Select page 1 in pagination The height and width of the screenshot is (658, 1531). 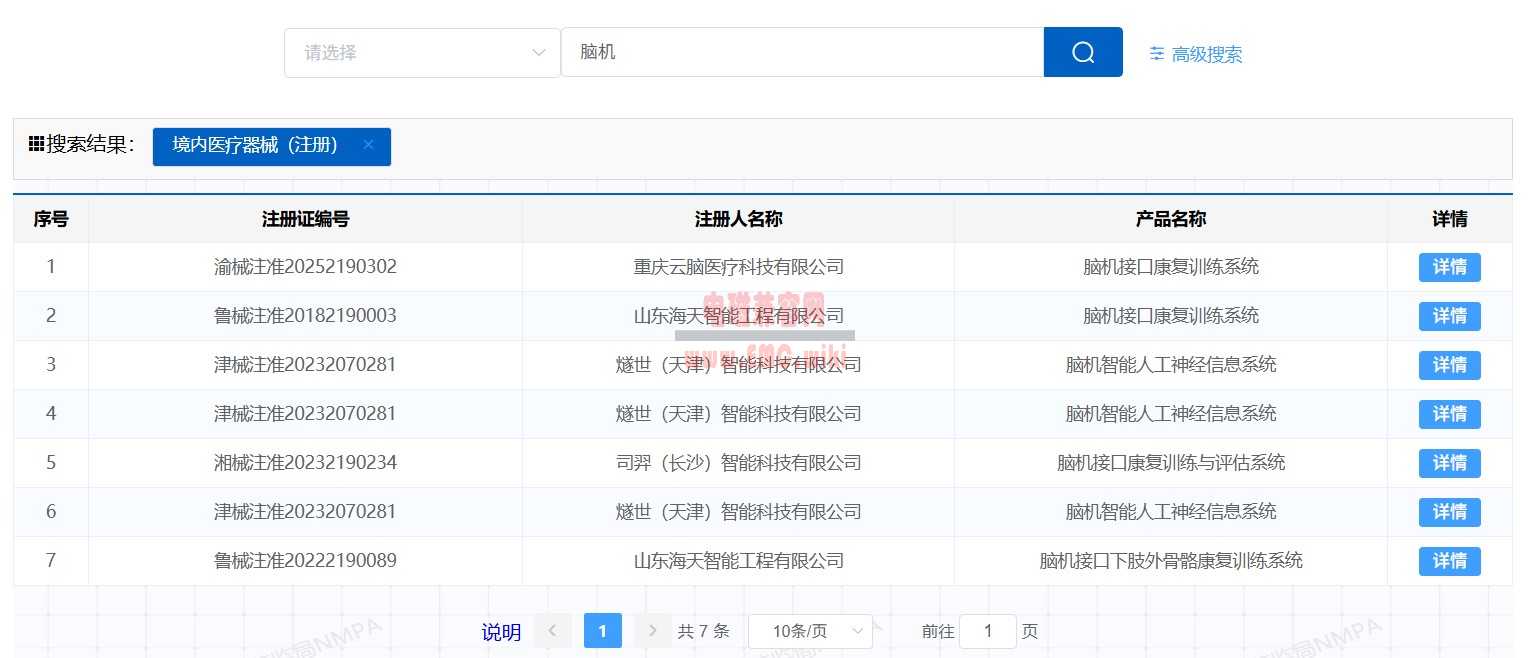603,631
